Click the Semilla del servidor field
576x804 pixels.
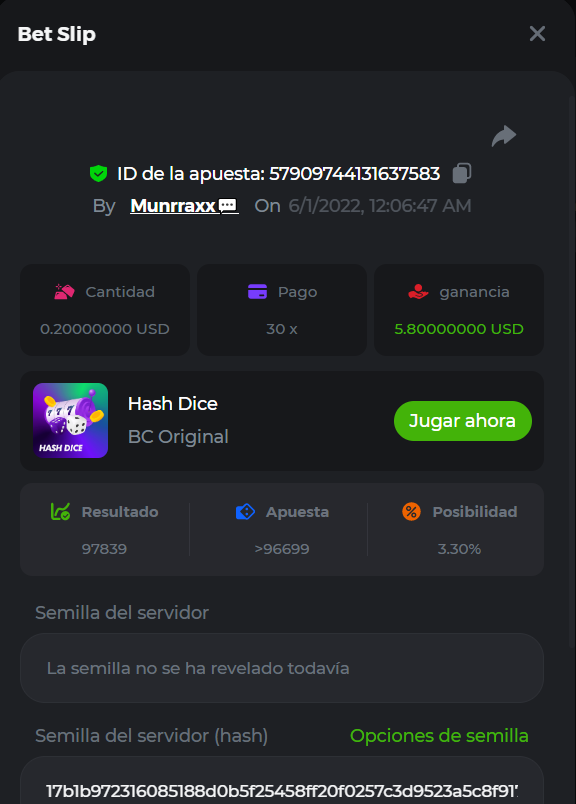click(x=282, y=668)
